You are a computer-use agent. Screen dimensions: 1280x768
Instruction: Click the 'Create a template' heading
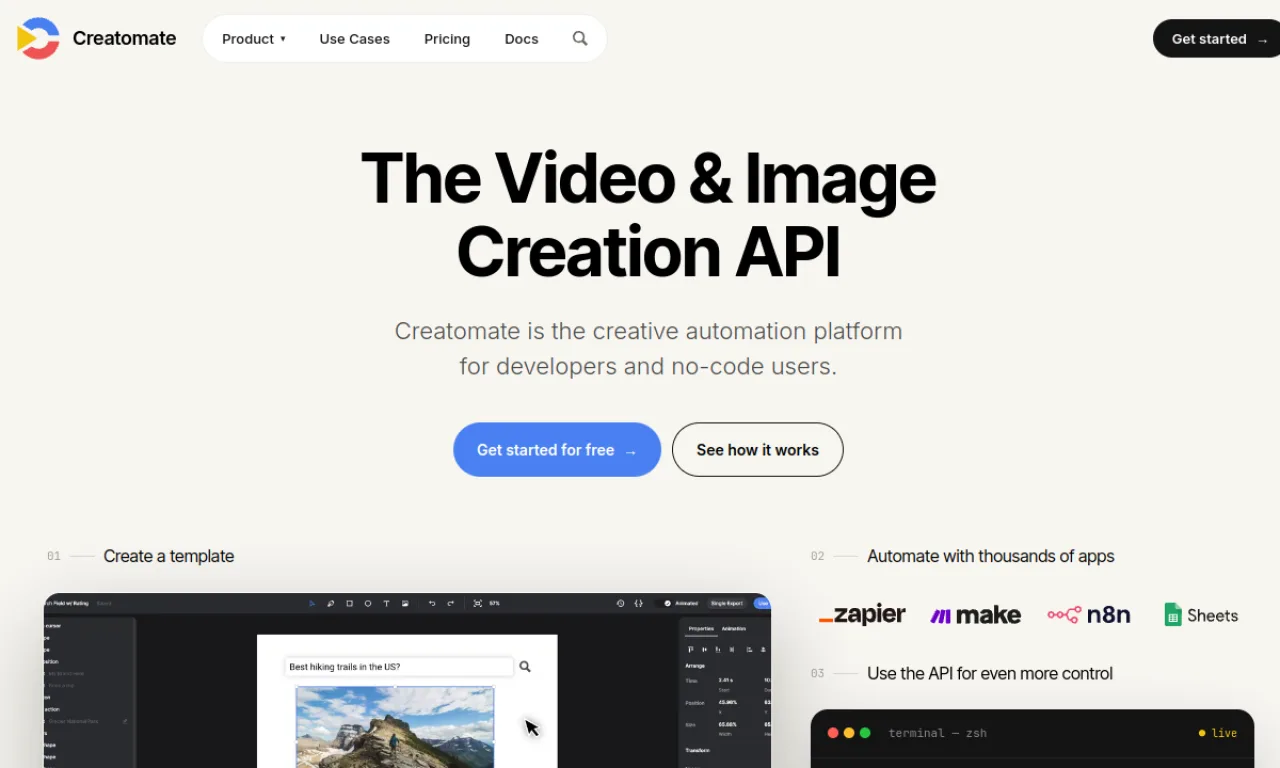(169, 556)
